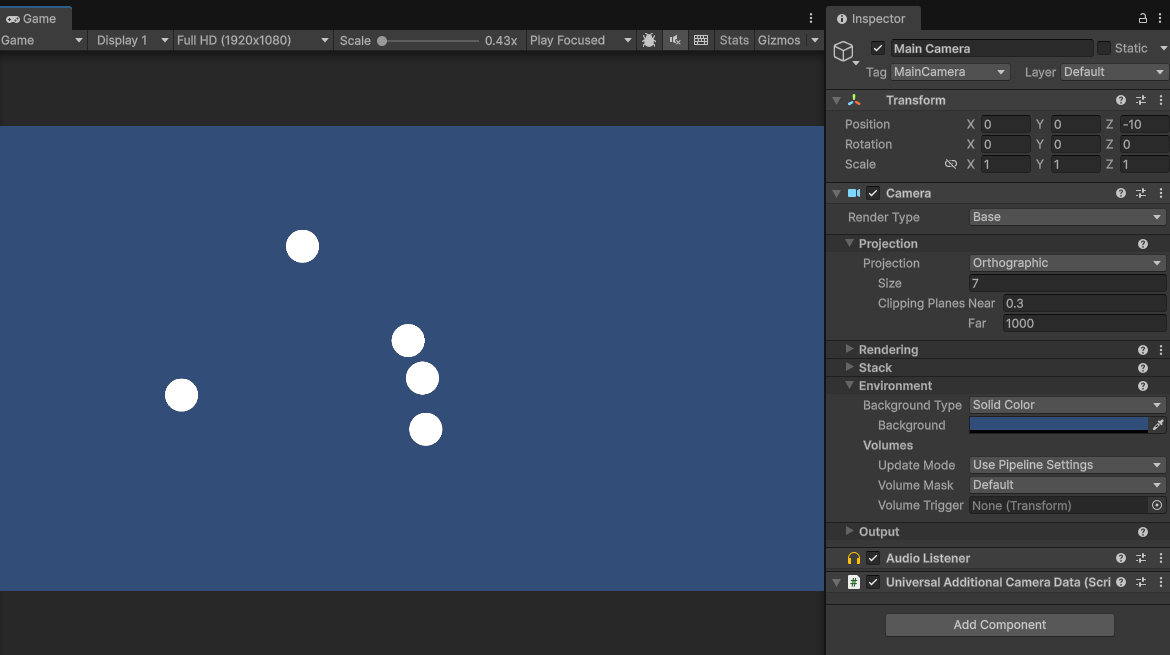
Task: Open the Camera component more-options menu
Action: (x=1160, y=193)
